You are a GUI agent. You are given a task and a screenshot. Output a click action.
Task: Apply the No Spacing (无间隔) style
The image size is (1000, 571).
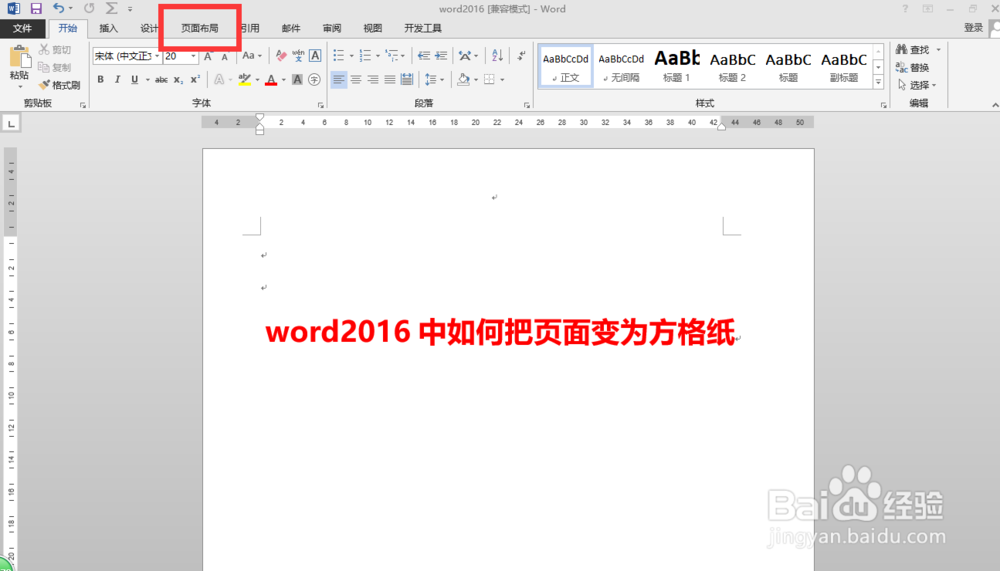(x=621, y=66)
